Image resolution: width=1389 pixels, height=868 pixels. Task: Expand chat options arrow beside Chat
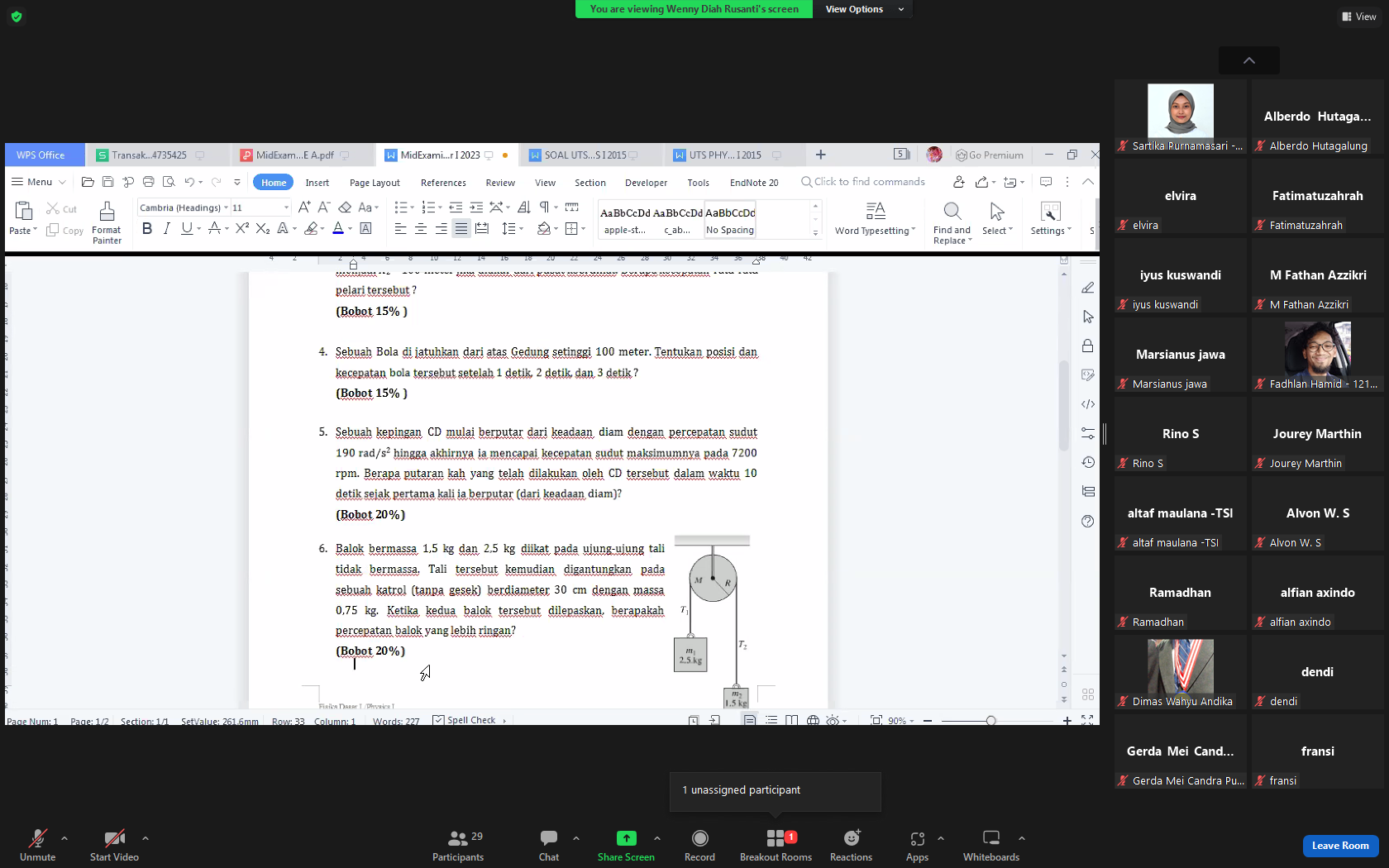[576, 838]
